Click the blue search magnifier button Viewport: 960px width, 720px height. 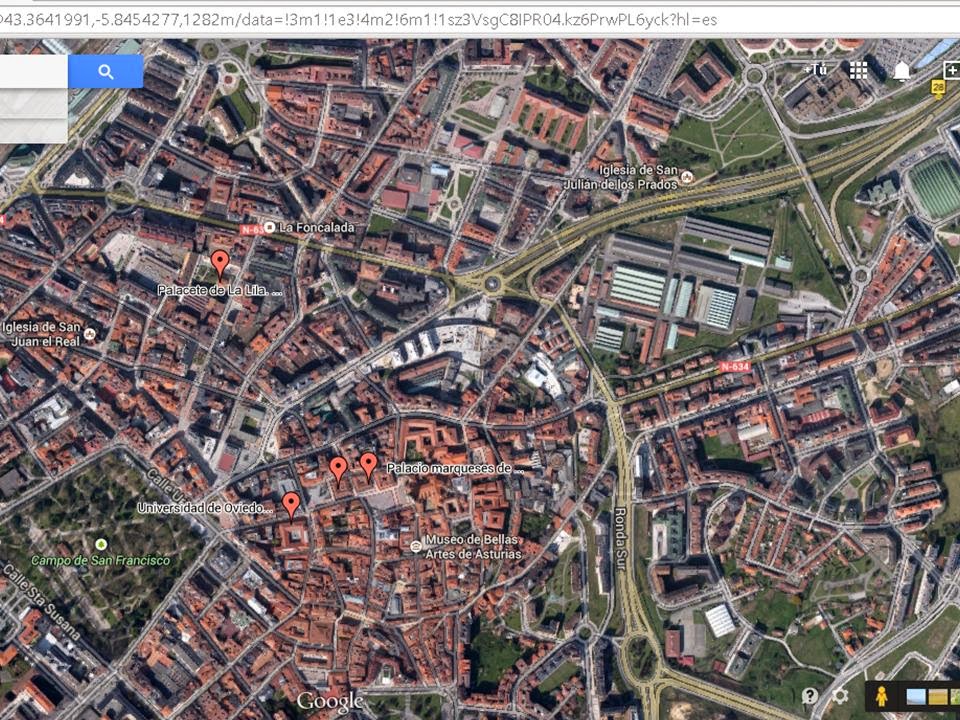(105, 72)
